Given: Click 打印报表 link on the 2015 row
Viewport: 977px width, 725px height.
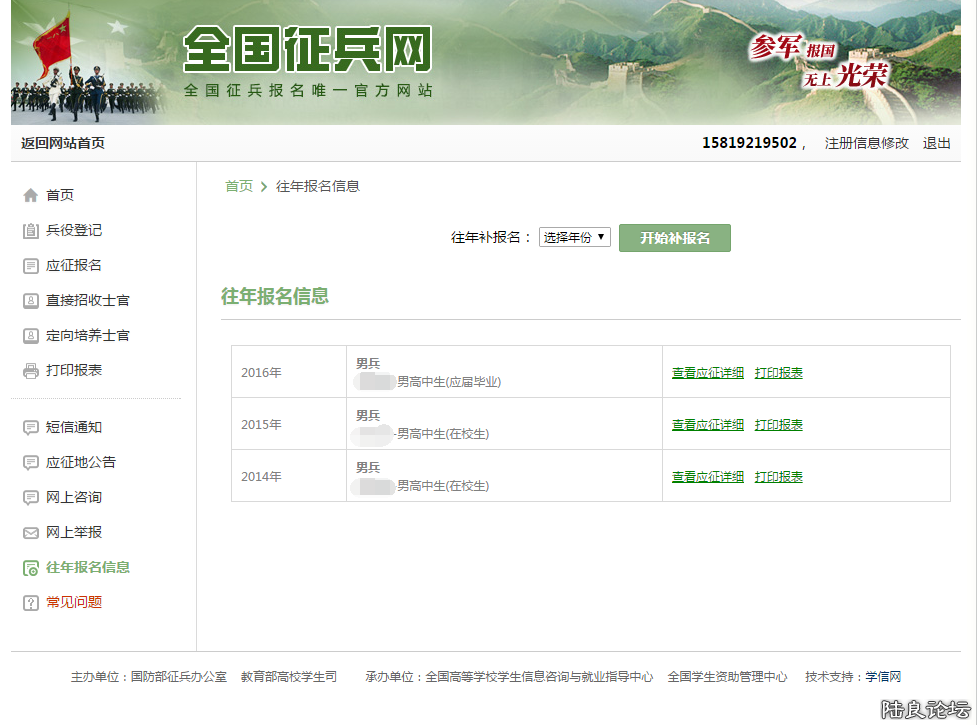Looking at the screenshot, I should [779, 423].
